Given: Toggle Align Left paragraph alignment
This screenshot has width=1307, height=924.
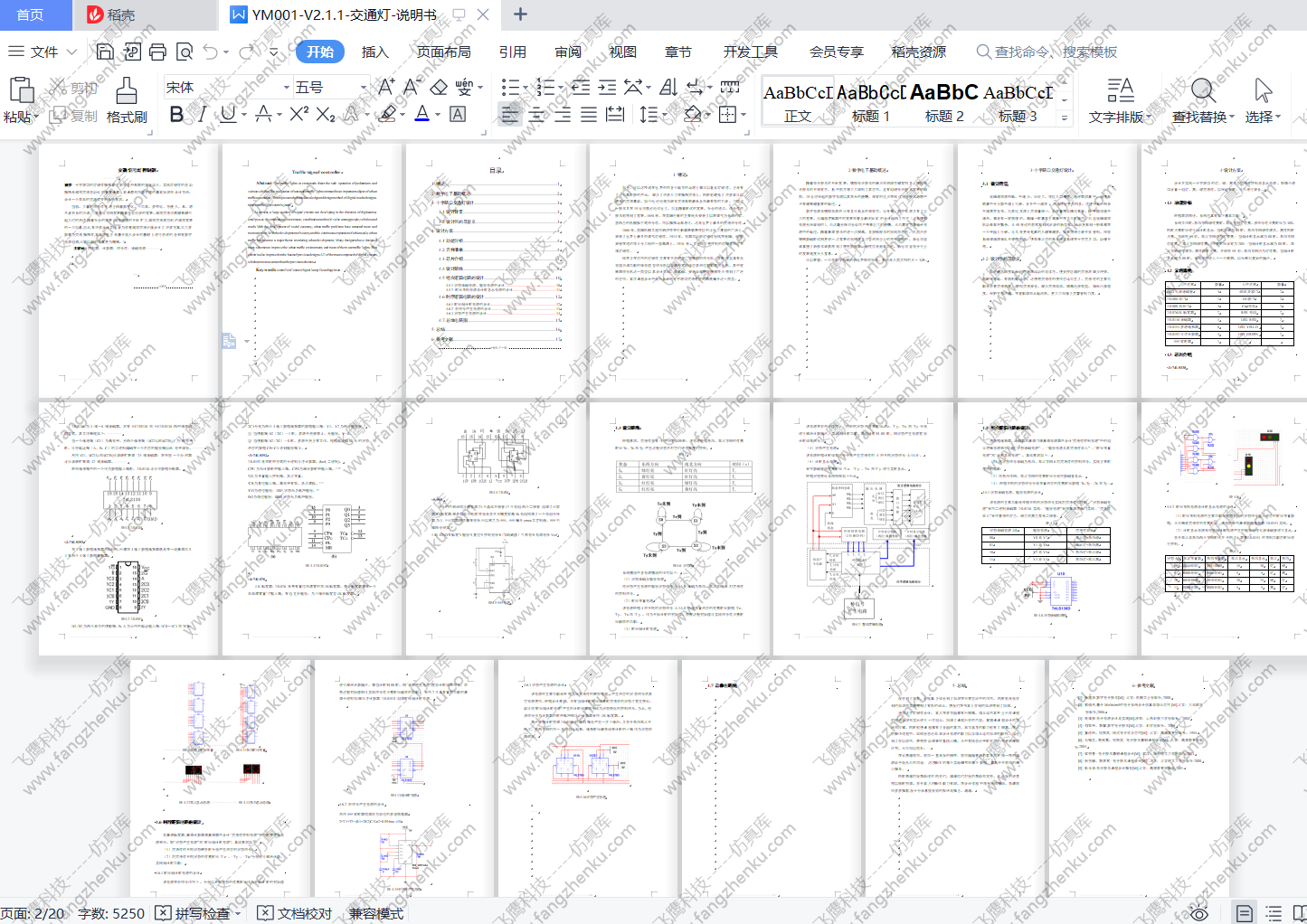Looking at the screenshot, I should coord(510,114).
